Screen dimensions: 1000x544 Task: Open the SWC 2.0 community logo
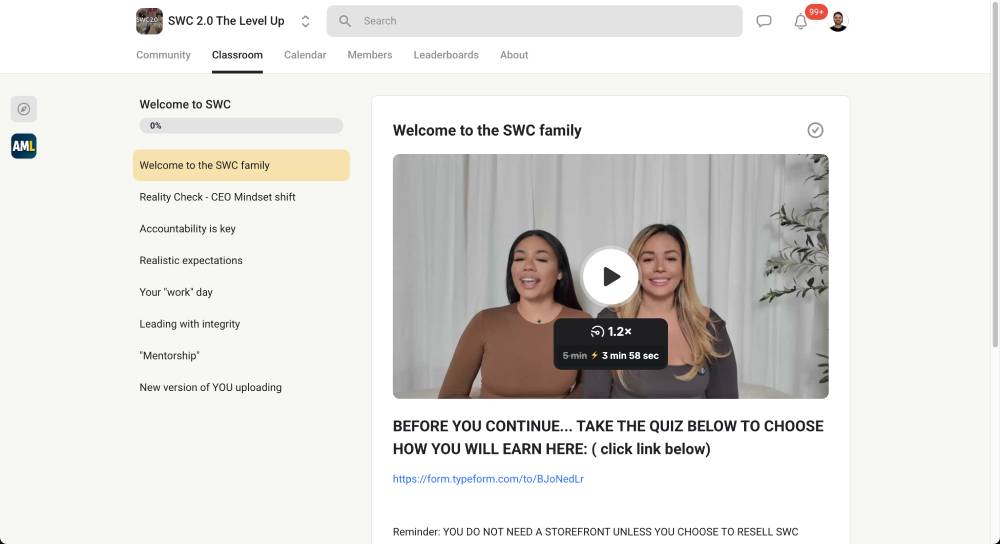149,21
